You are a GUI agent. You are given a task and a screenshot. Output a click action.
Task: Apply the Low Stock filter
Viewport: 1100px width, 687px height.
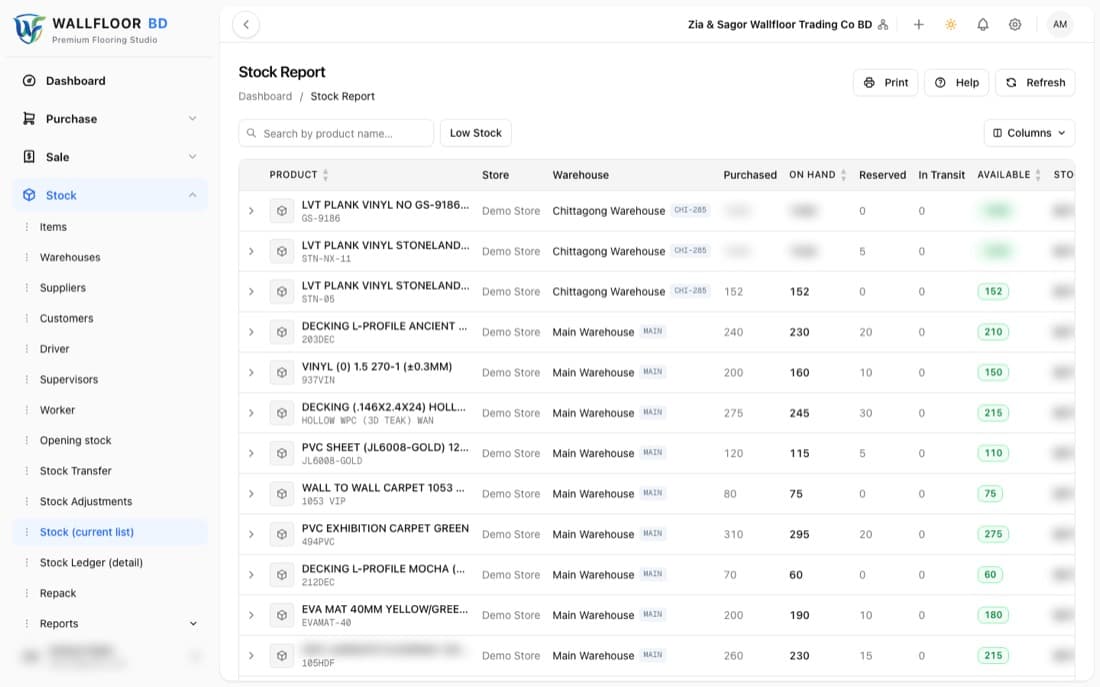pos(476,133)
